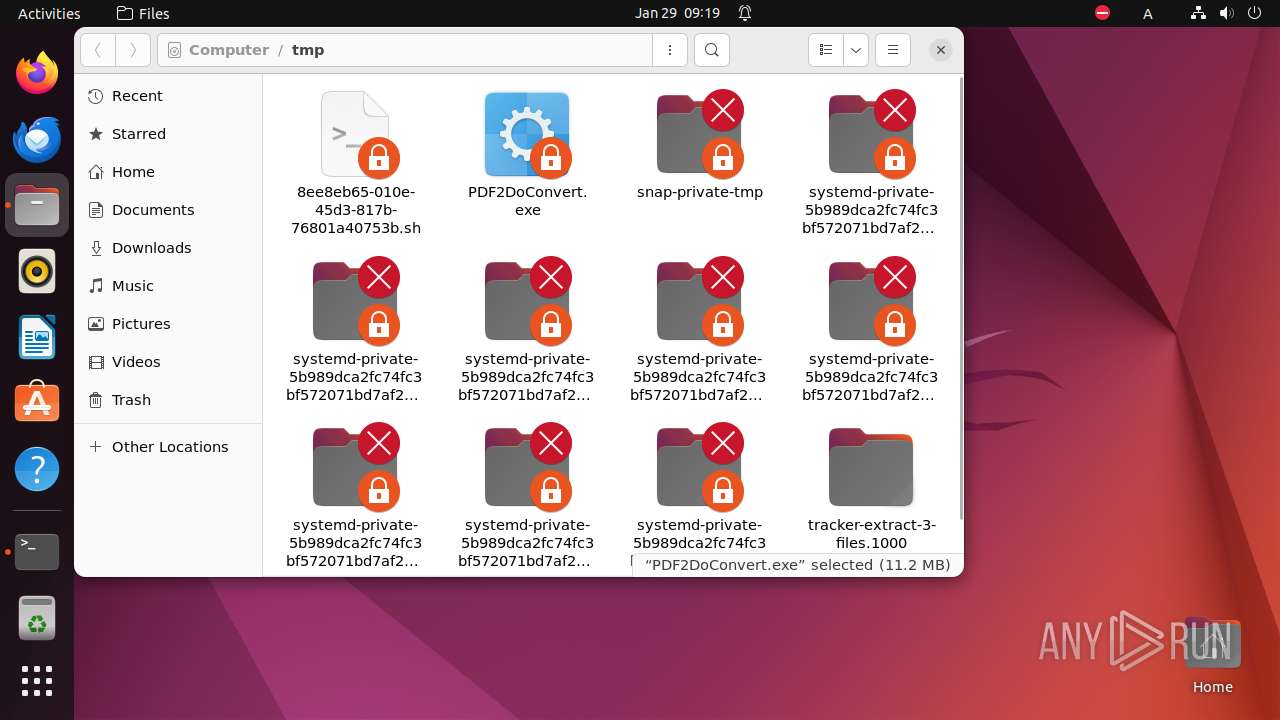Viewport: 1280px width, 720px height.
Task: Click the red do-not-disturb indicator in top bar
Action: click(x=1102, y=13)
